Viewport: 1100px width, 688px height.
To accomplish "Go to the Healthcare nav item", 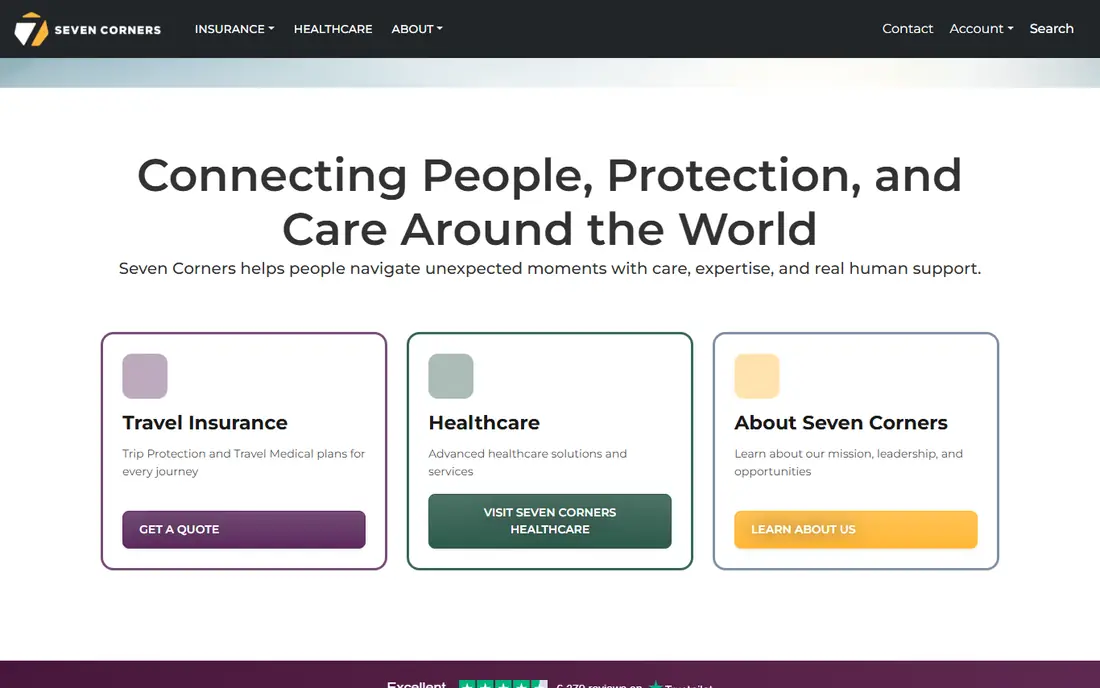I will pos(333,29).
